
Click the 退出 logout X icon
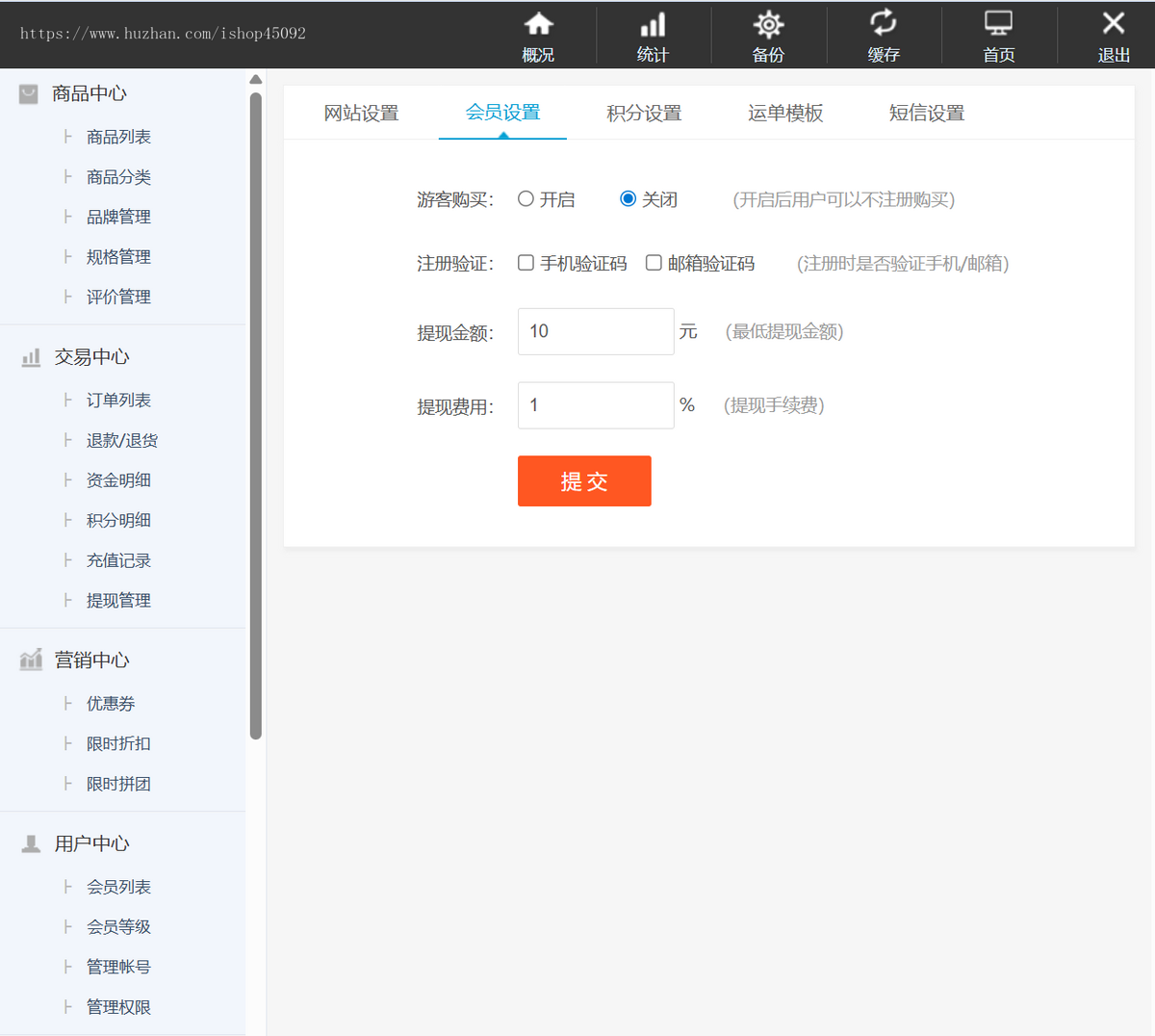point(1114,22)
